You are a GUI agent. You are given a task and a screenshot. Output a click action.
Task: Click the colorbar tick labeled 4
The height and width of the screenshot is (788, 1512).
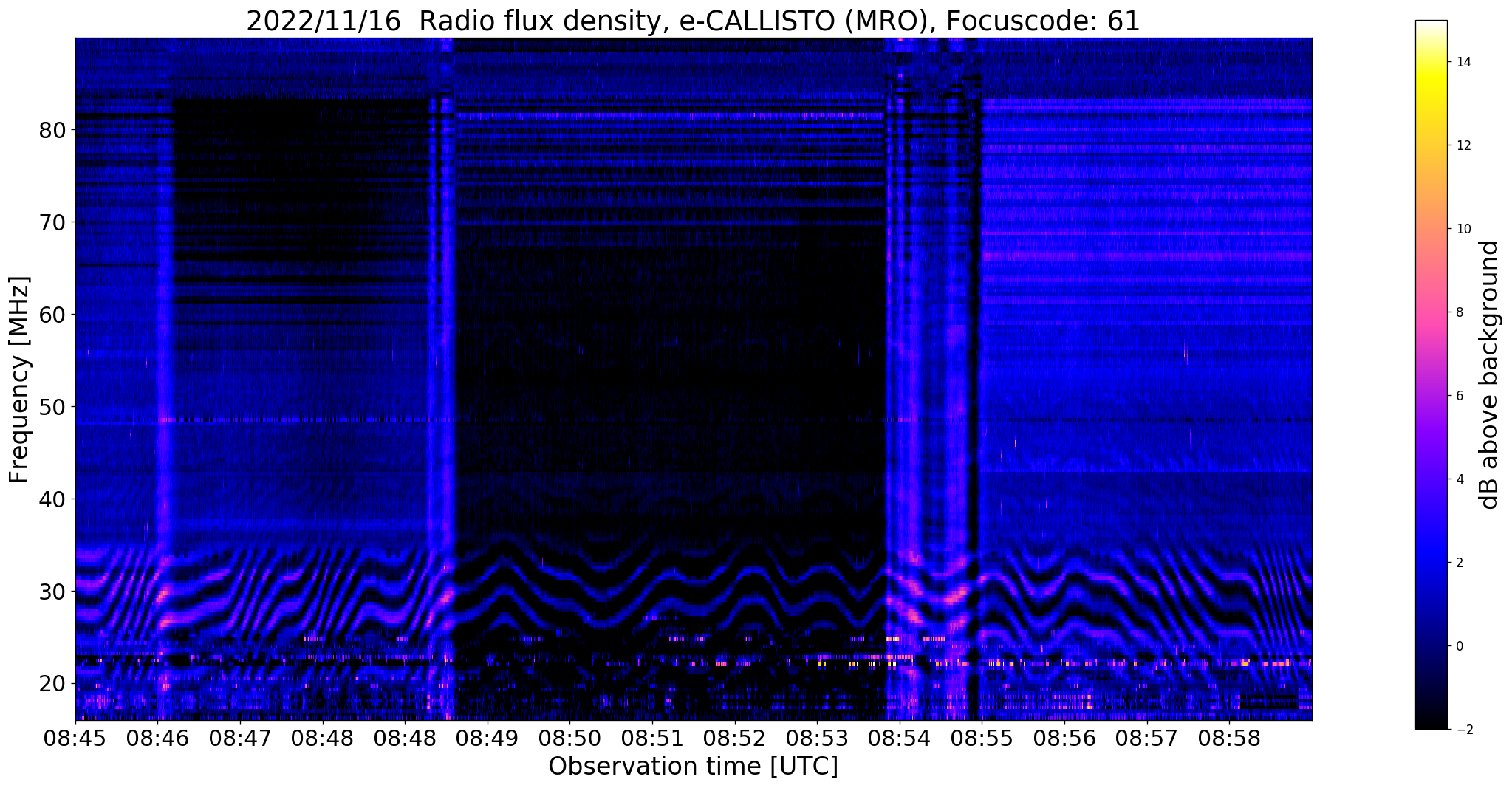click(x=1460, y=479)
